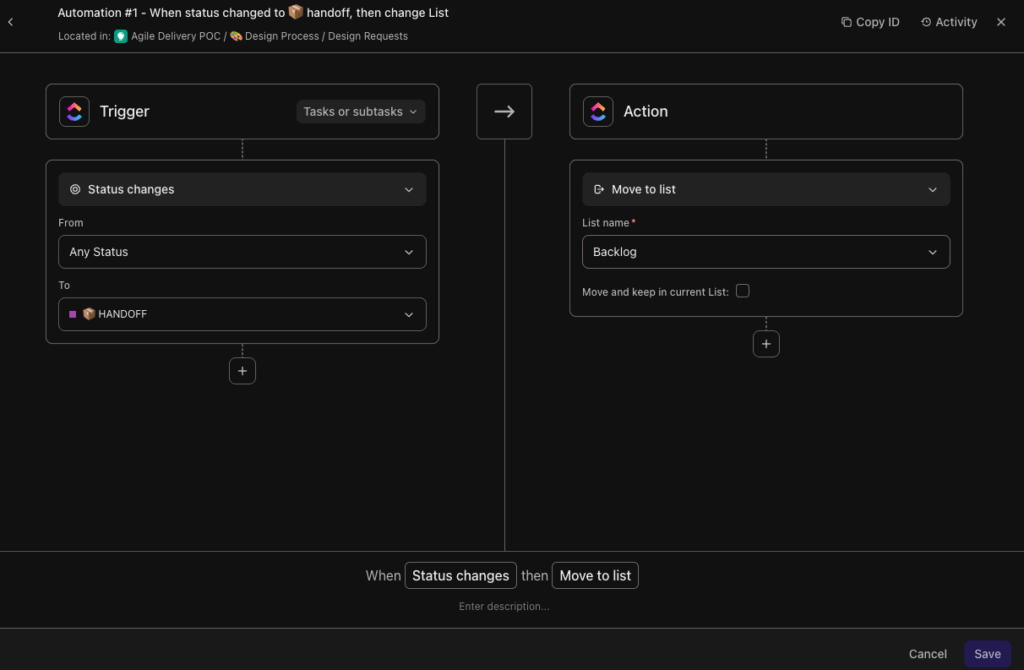The image size is (1024, 670).
Task: Click the Copy ID button
Action: (x=870, y=21)
